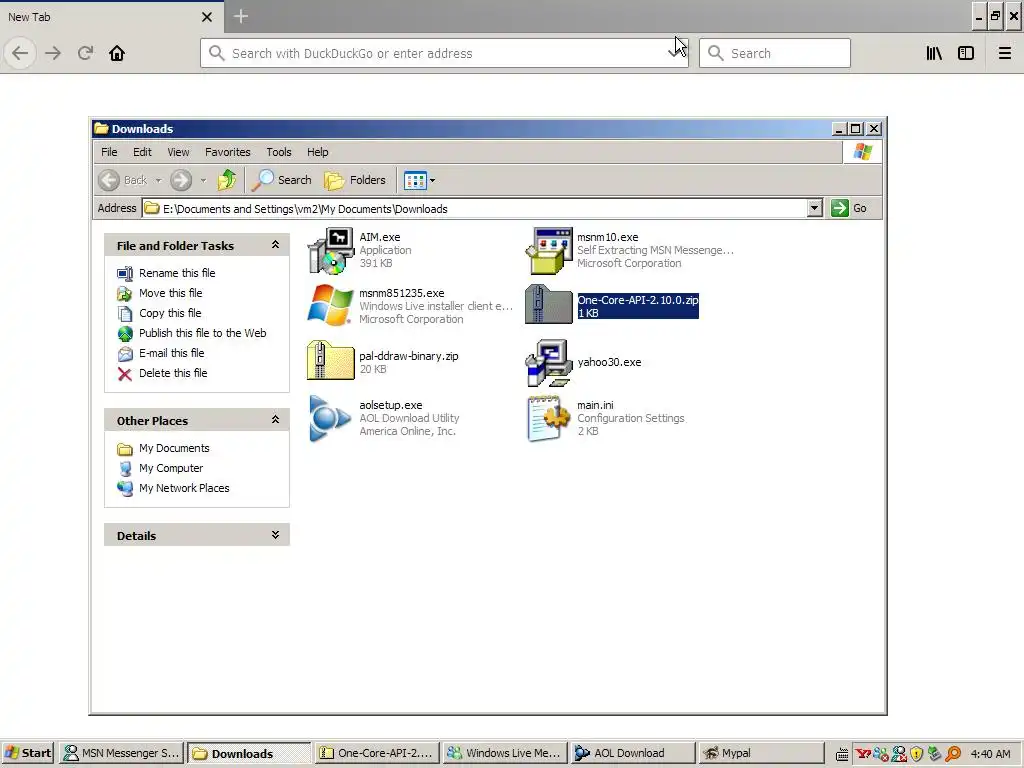
Task: Click the Downloads taskbar button
Action: 249,753
